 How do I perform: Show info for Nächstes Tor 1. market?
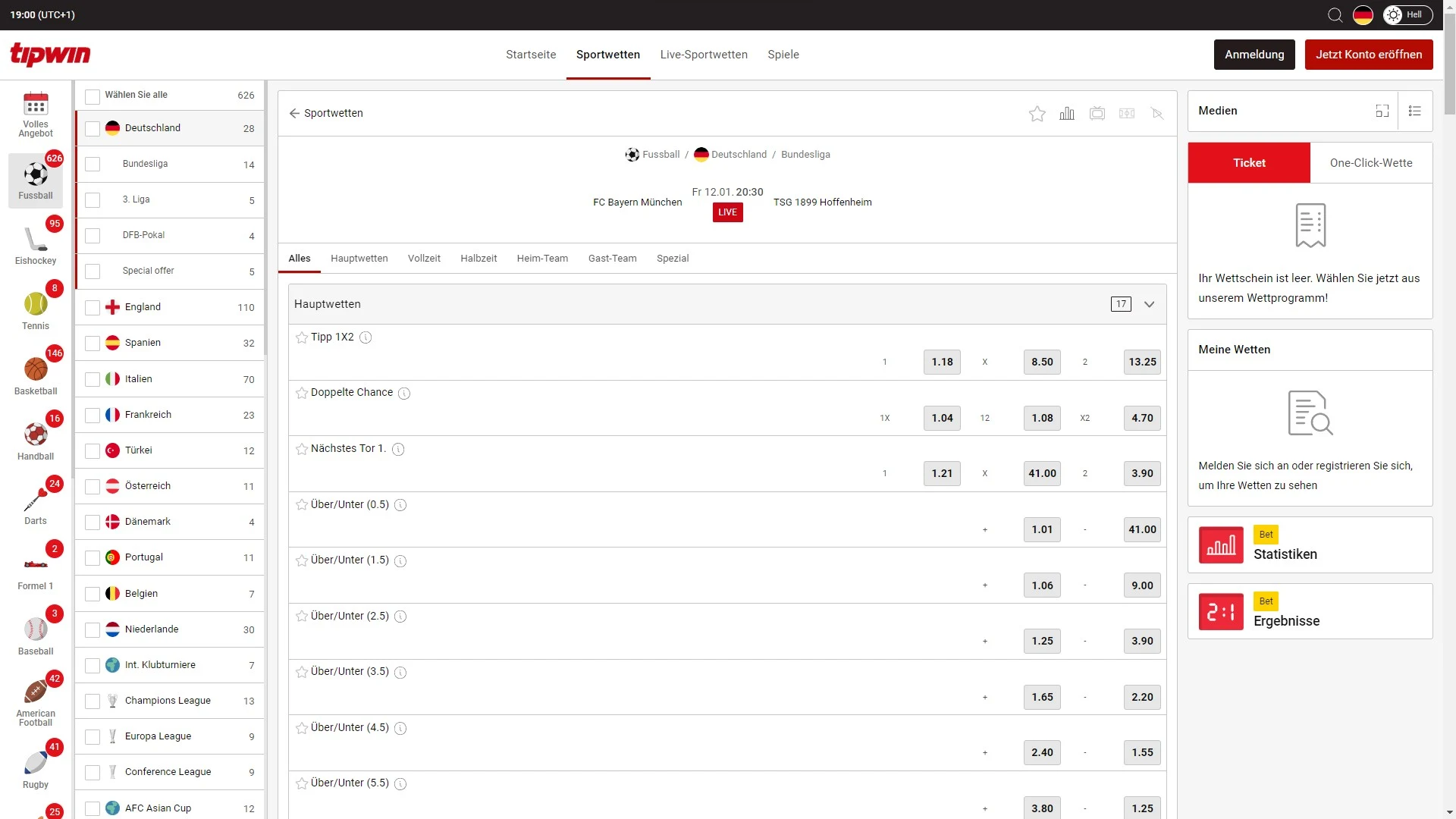tap(398, 449)
